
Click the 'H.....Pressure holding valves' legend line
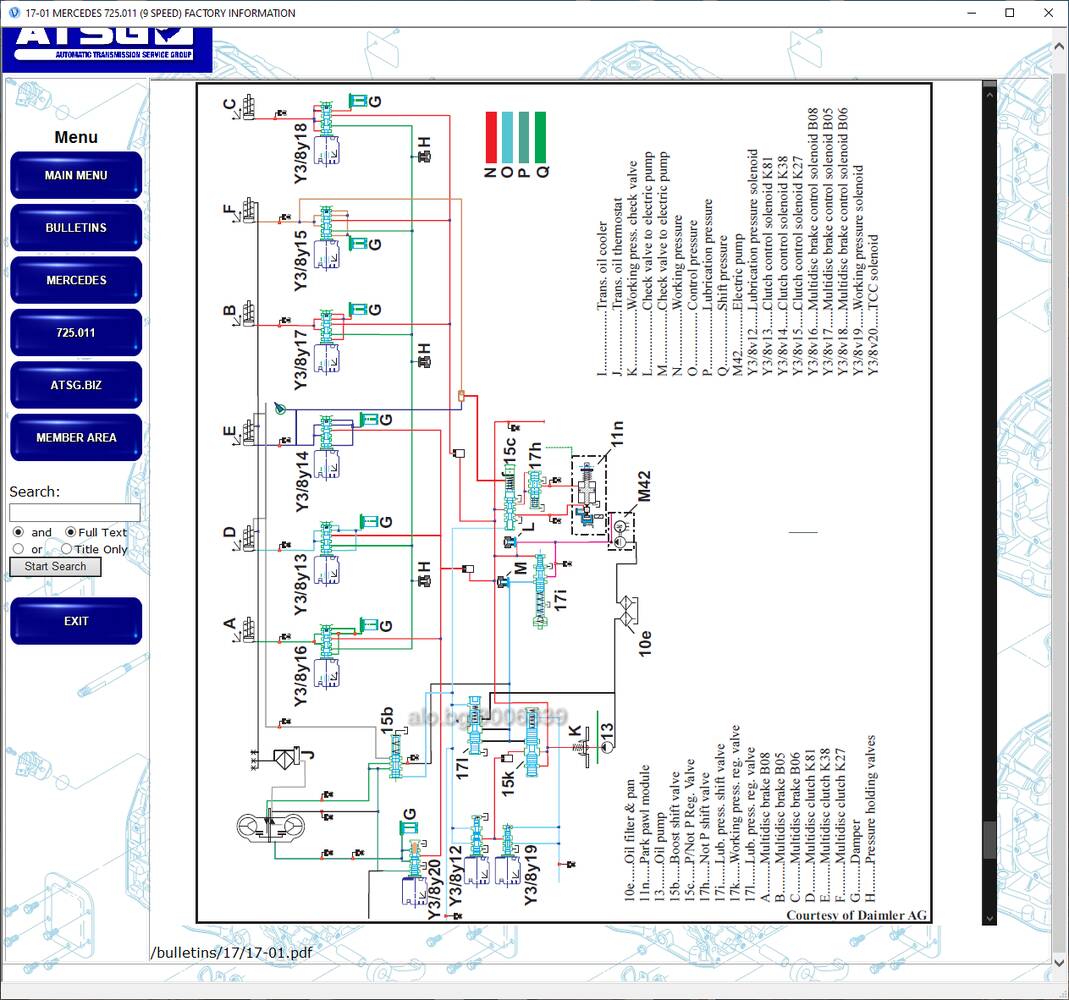[x=870, y=819]
